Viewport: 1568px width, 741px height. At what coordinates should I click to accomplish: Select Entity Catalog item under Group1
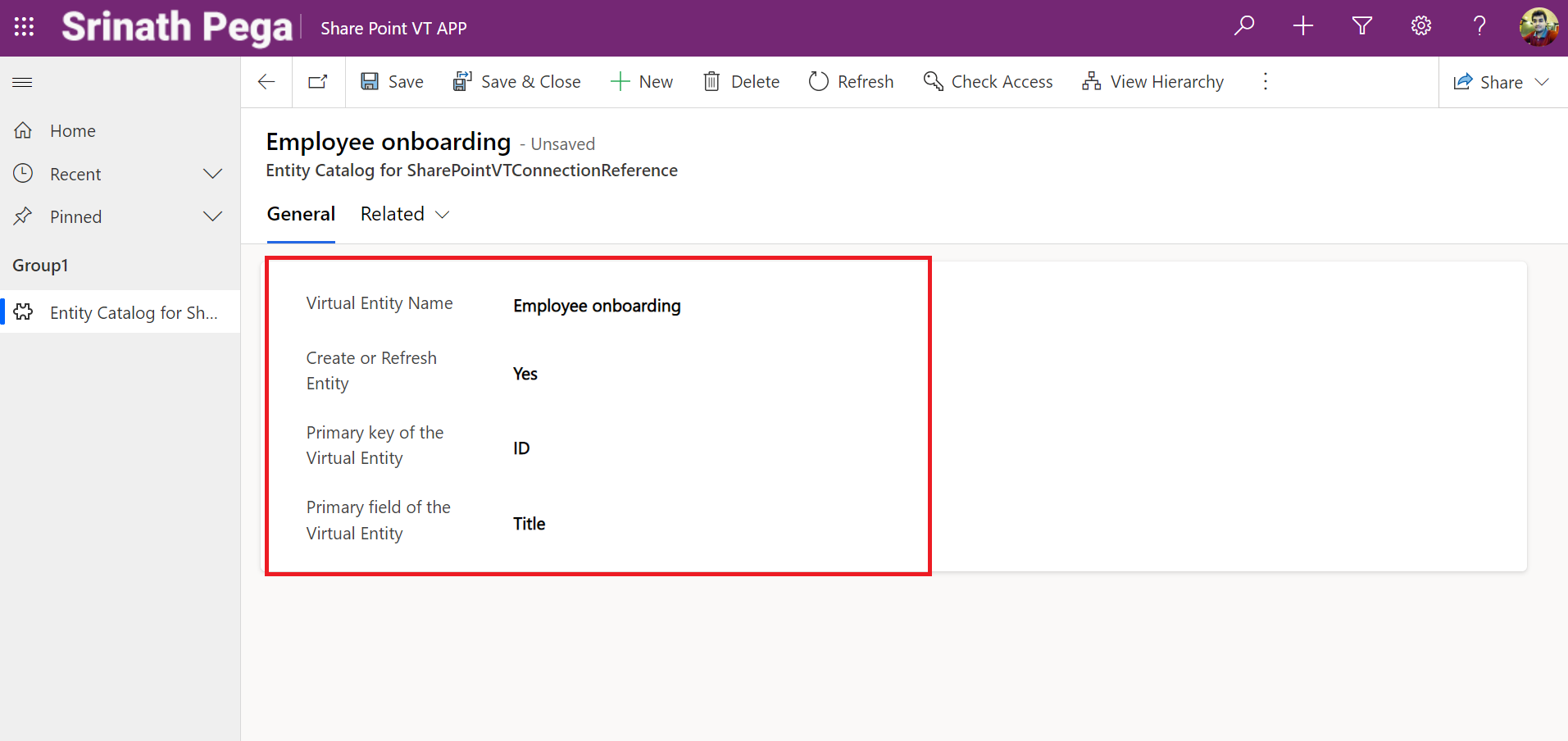[x=120, y=311]
